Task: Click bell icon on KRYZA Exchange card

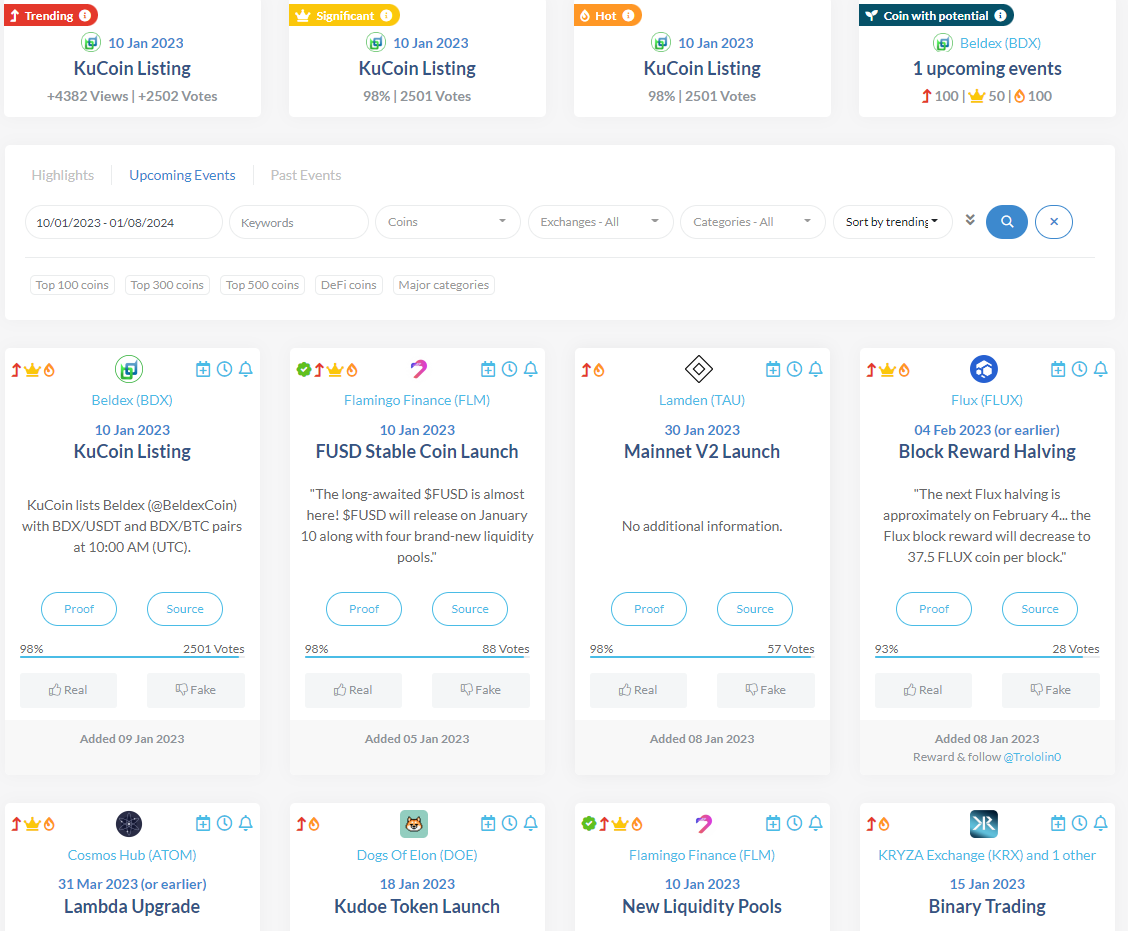Action: (1100, 823)
